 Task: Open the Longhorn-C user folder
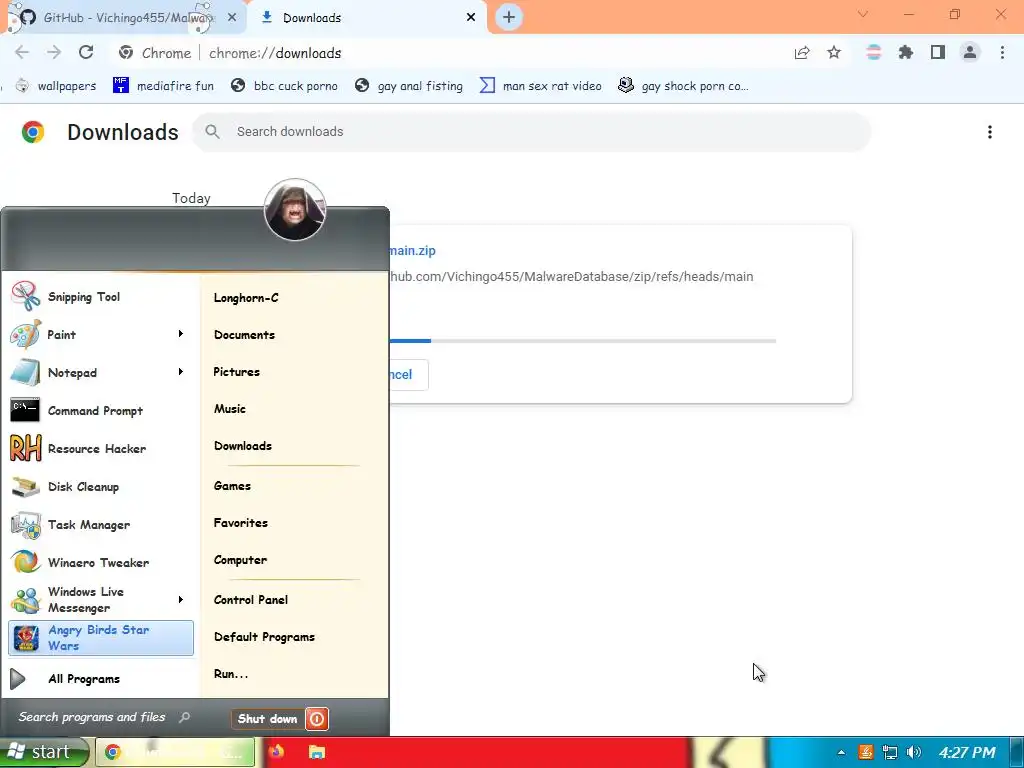pos(246,298)
